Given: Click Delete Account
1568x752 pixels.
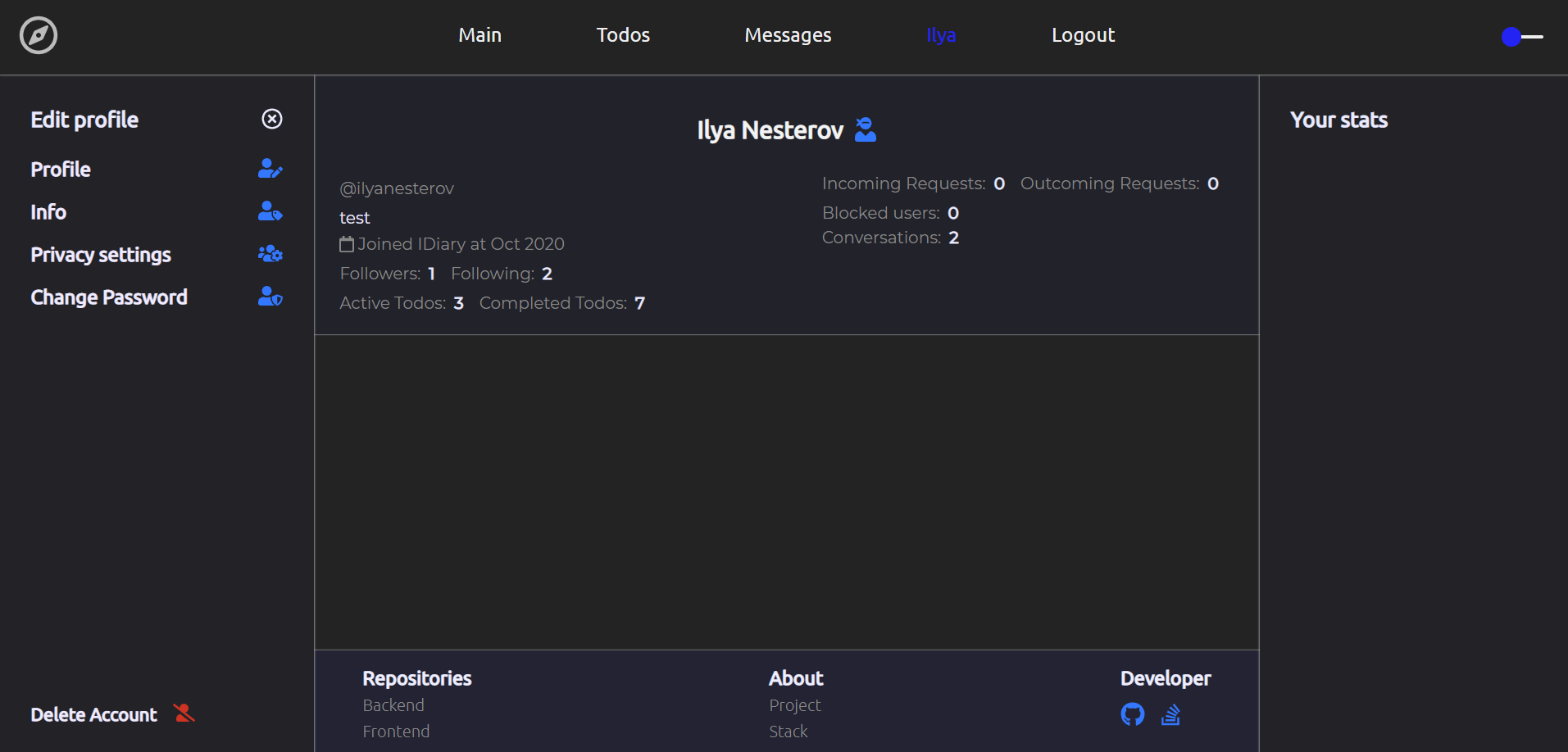Looking at the screenshot, I should [93, 715].
